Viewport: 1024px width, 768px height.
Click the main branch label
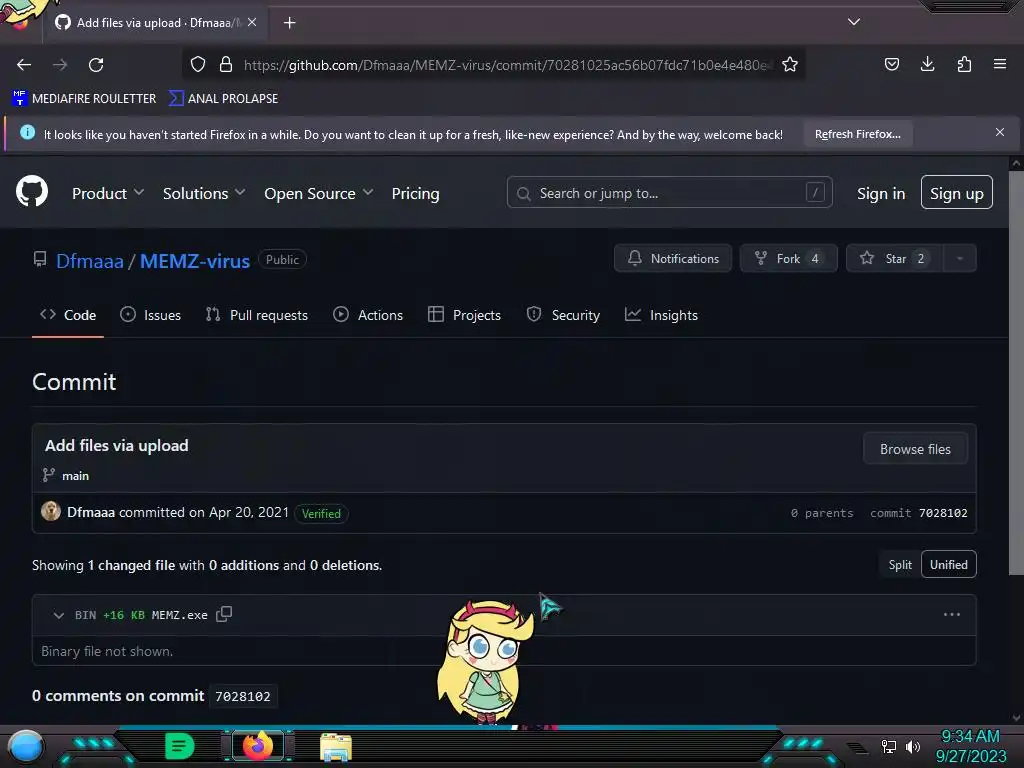[75, 476]
